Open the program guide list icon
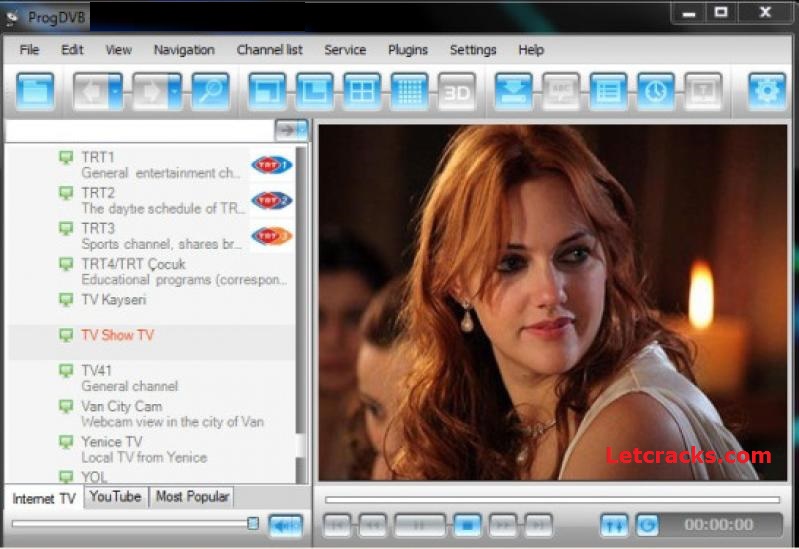Viewport: 799px width, 549px height. pos(608,92)
